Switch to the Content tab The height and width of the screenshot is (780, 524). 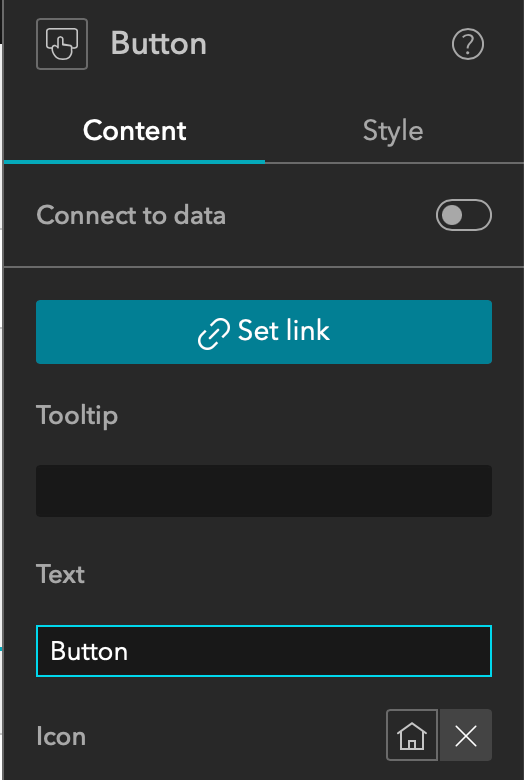tap(134, 131)
